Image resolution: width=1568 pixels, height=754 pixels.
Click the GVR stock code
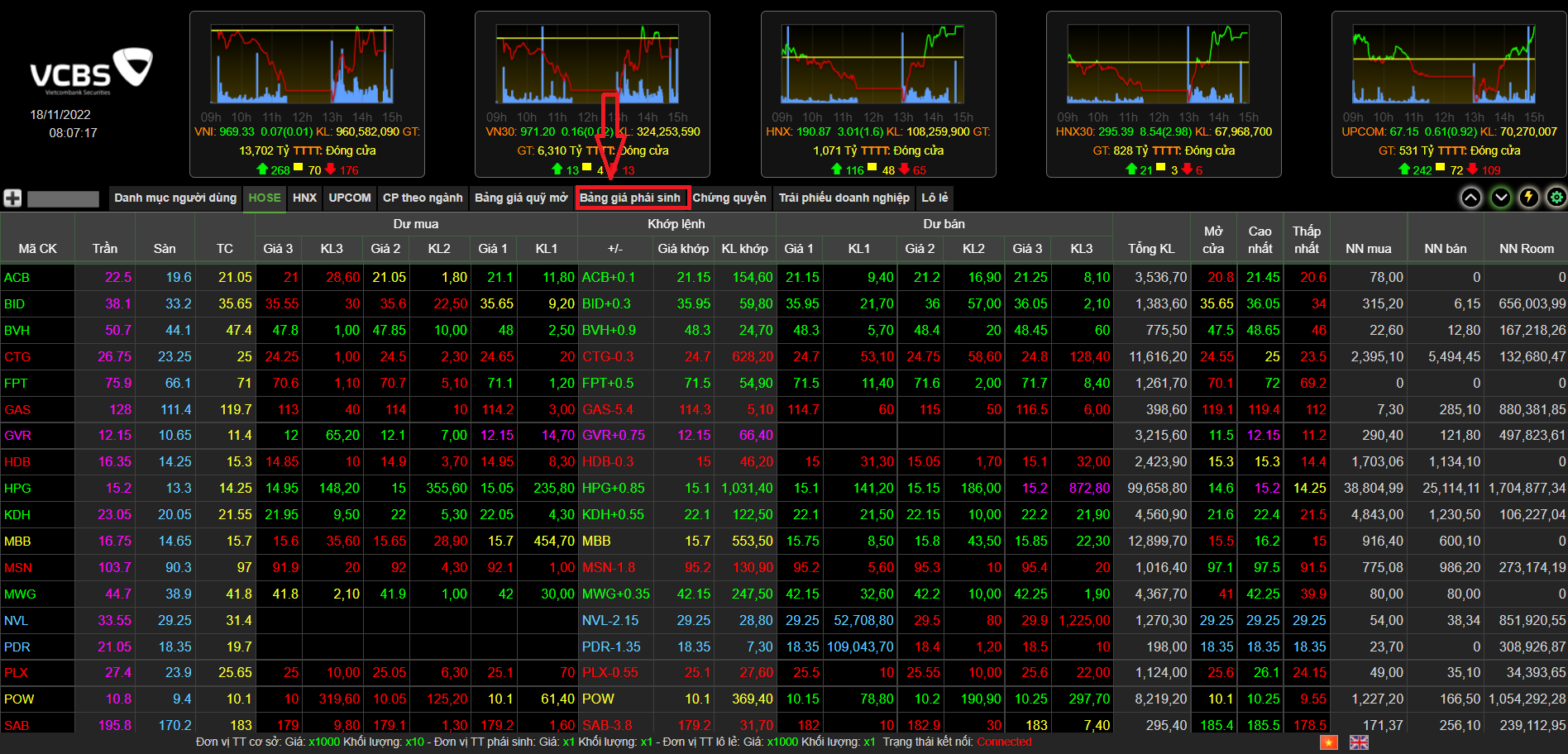pos(17,436)
